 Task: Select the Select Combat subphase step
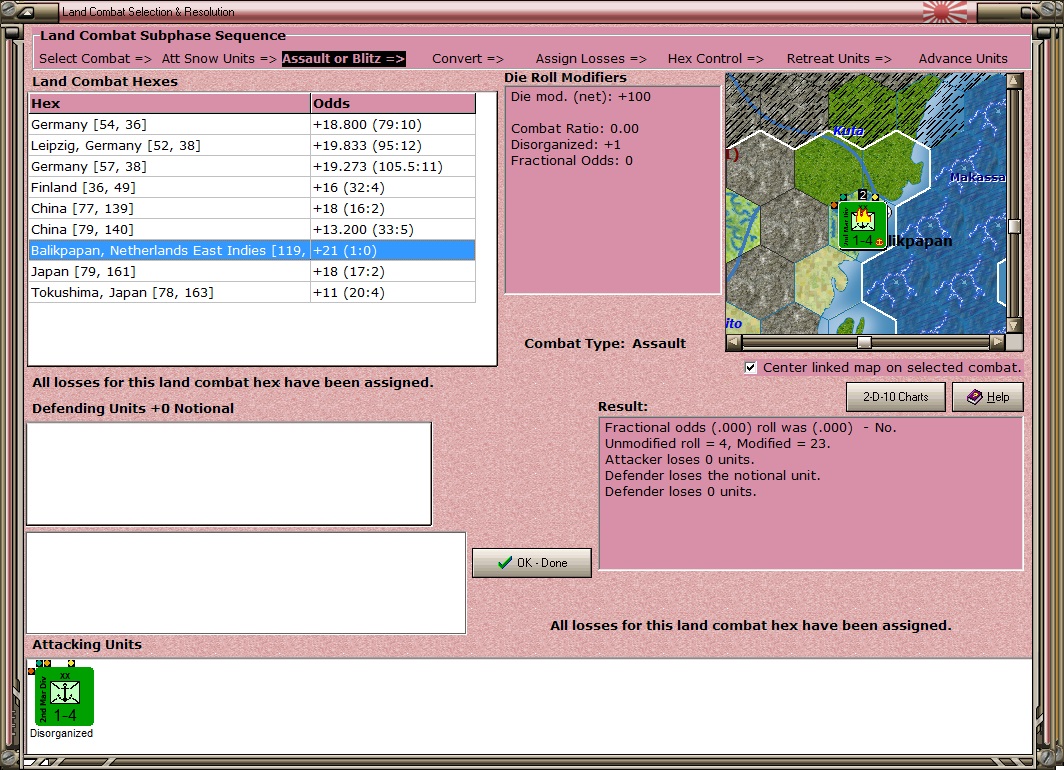pos(95,58)
